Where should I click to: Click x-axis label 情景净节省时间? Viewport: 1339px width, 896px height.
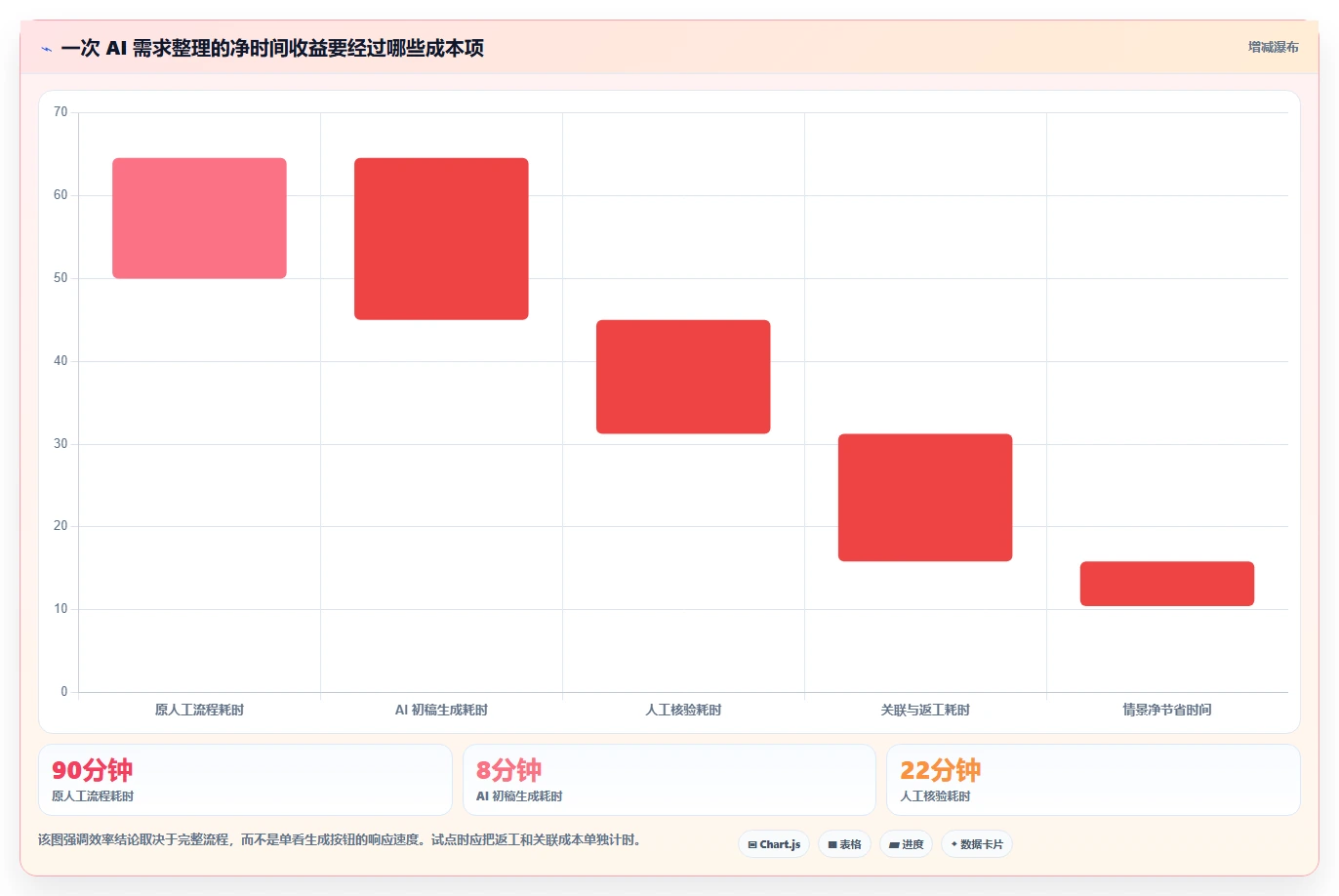pos(1167,710)
